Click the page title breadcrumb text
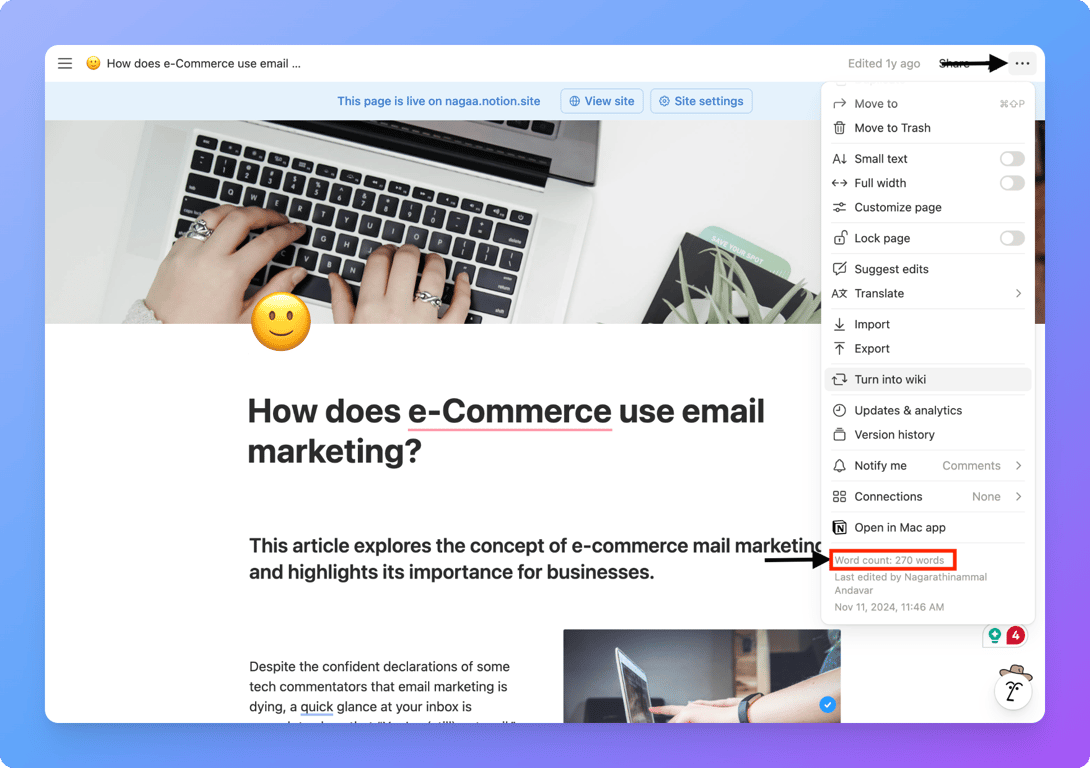The width and height of the screenshot is (1090, 768). click(204, 63)
